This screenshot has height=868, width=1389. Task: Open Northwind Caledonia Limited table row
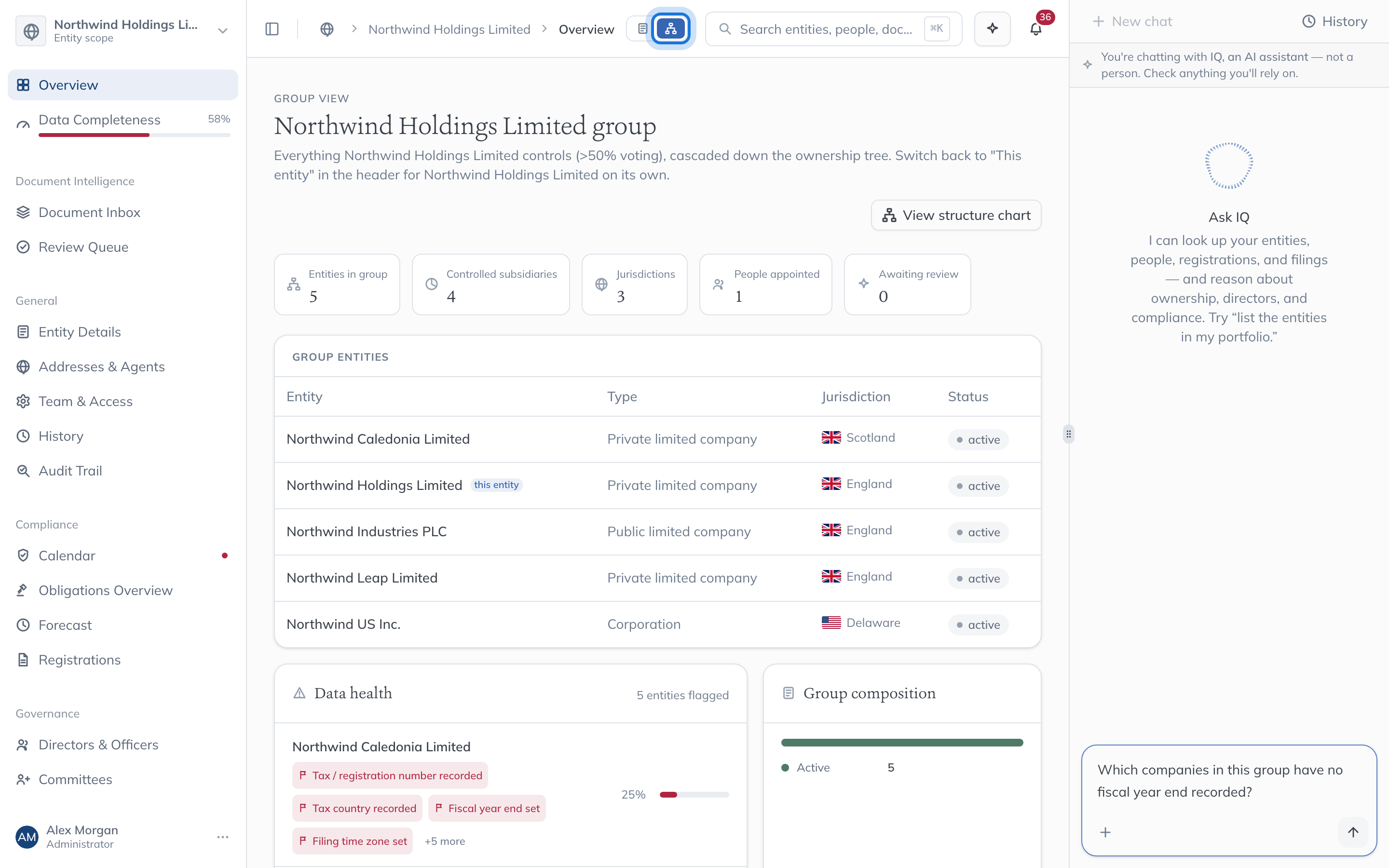pyautogui.click(x=658, y=439)
